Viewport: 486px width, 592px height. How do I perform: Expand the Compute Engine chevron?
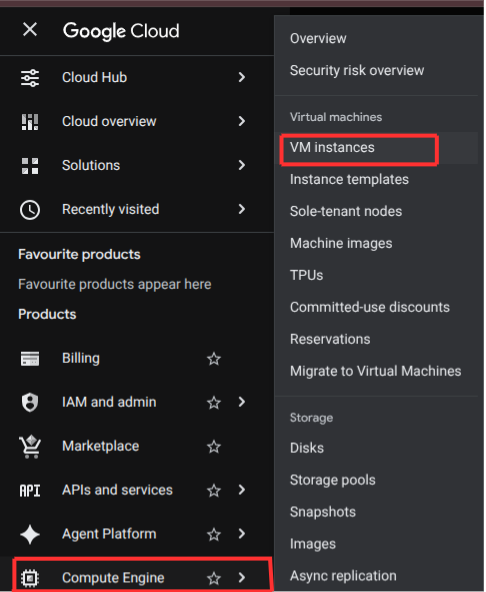point(242,578)
